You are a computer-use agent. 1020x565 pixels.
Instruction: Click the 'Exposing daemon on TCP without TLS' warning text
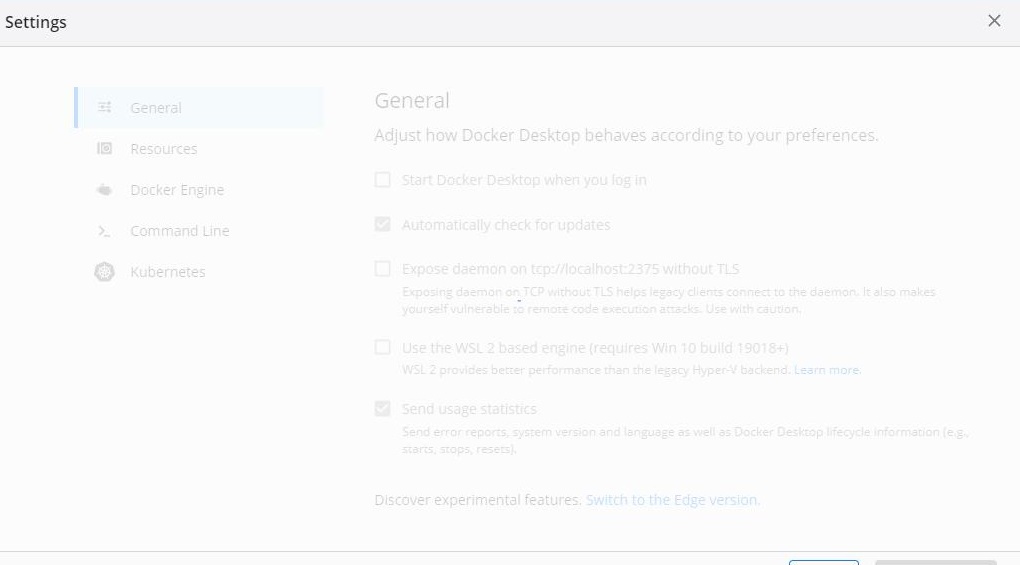[668, 300]
